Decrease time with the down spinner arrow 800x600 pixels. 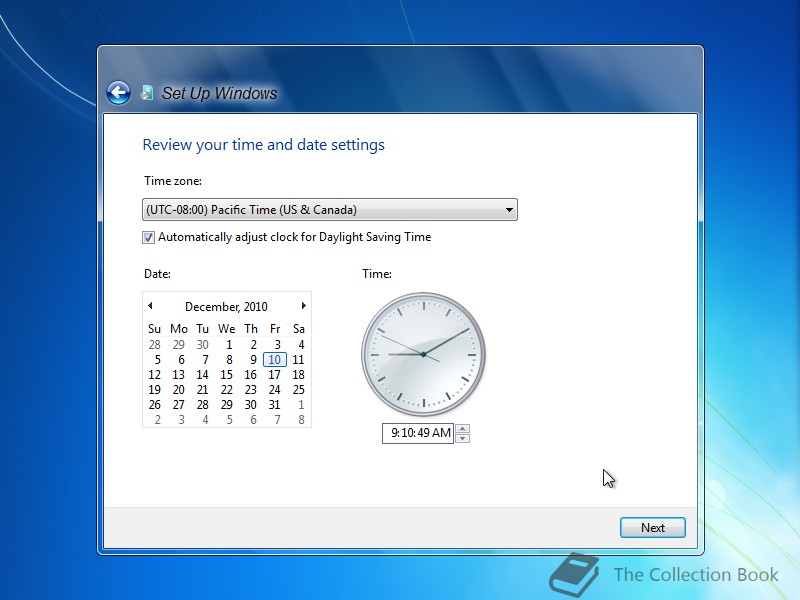[x=462, y=438]
